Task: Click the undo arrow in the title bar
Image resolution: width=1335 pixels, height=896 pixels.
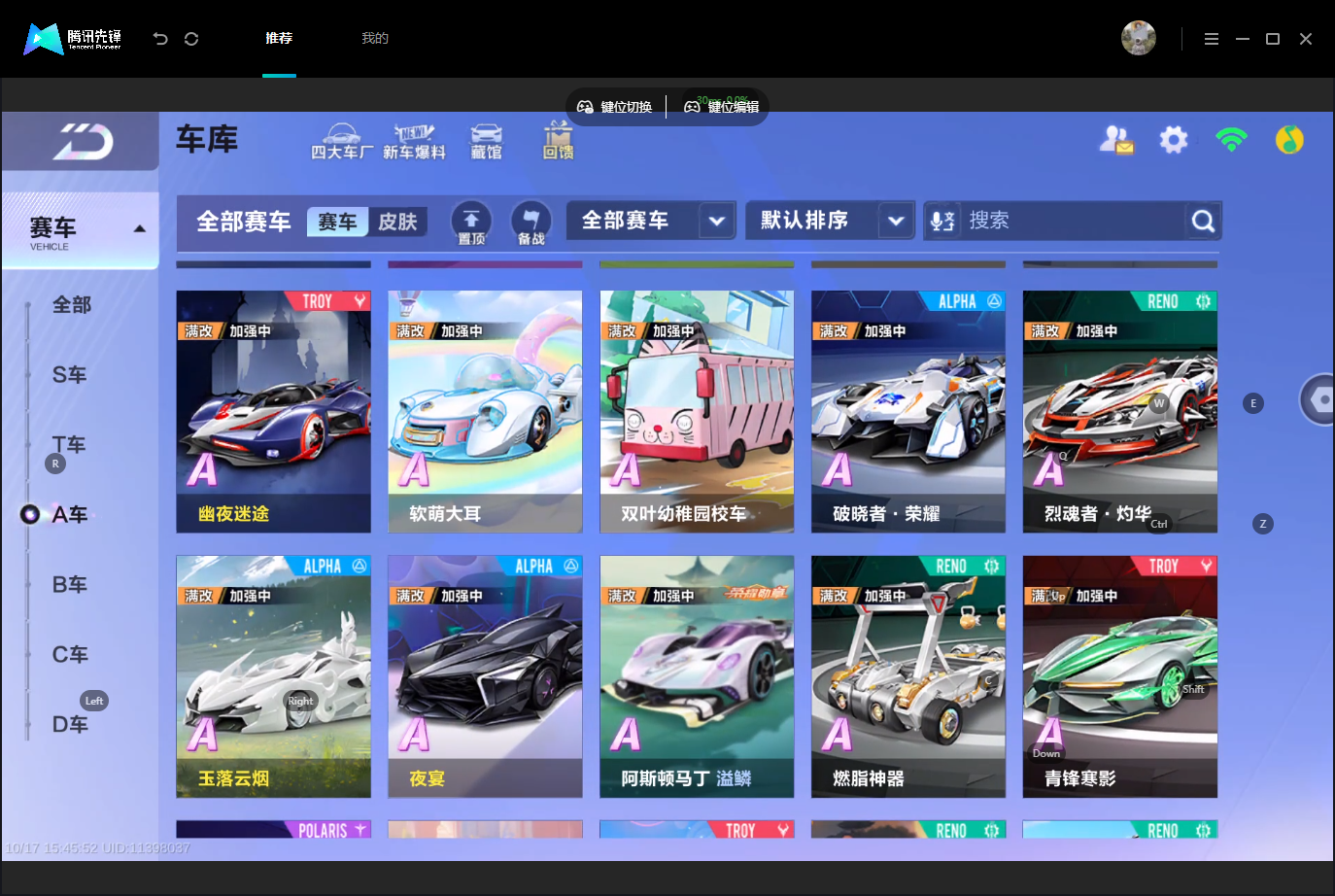Action: coord(160,39)
